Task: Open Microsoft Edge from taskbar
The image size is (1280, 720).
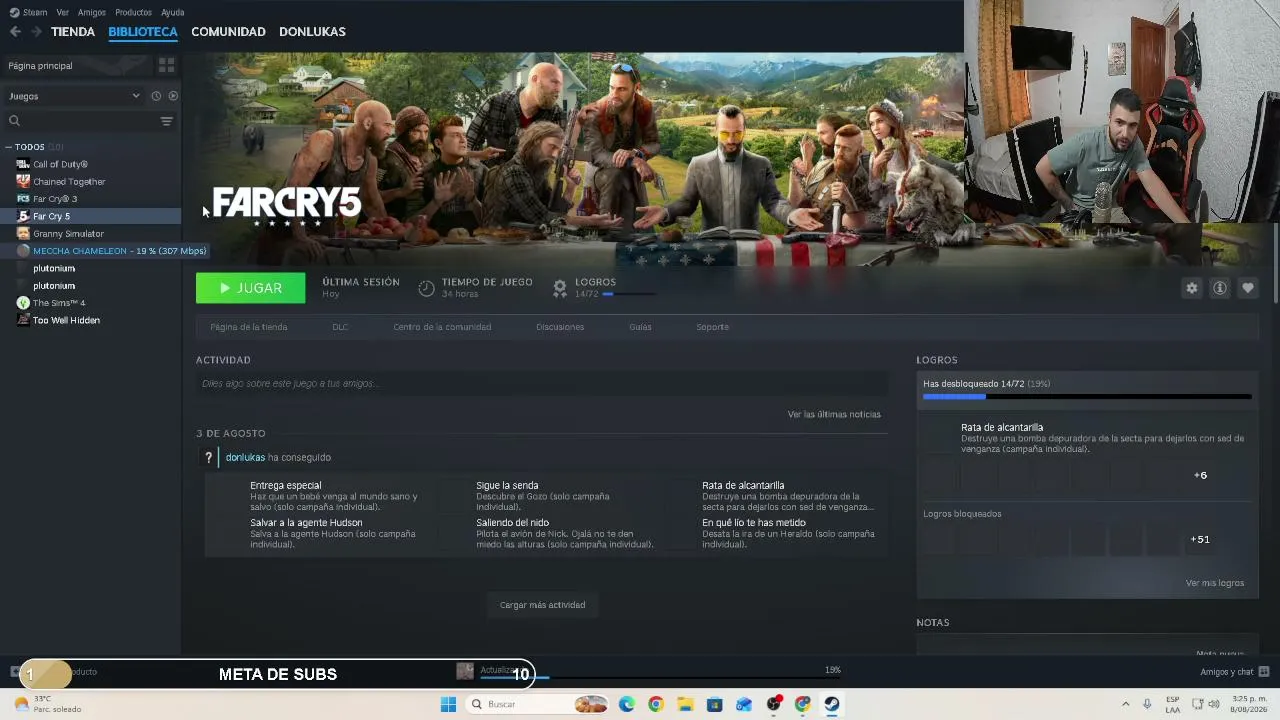Action: point(627,704)
